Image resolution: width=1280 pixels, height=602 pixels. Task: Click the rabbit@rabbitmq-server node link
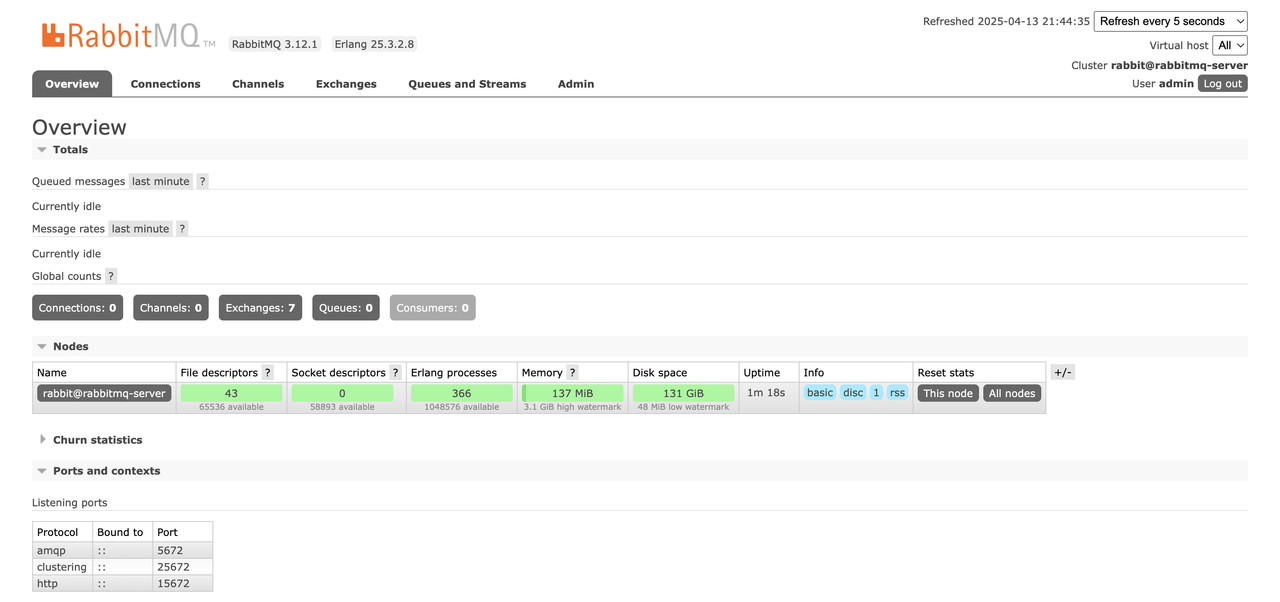104,393
